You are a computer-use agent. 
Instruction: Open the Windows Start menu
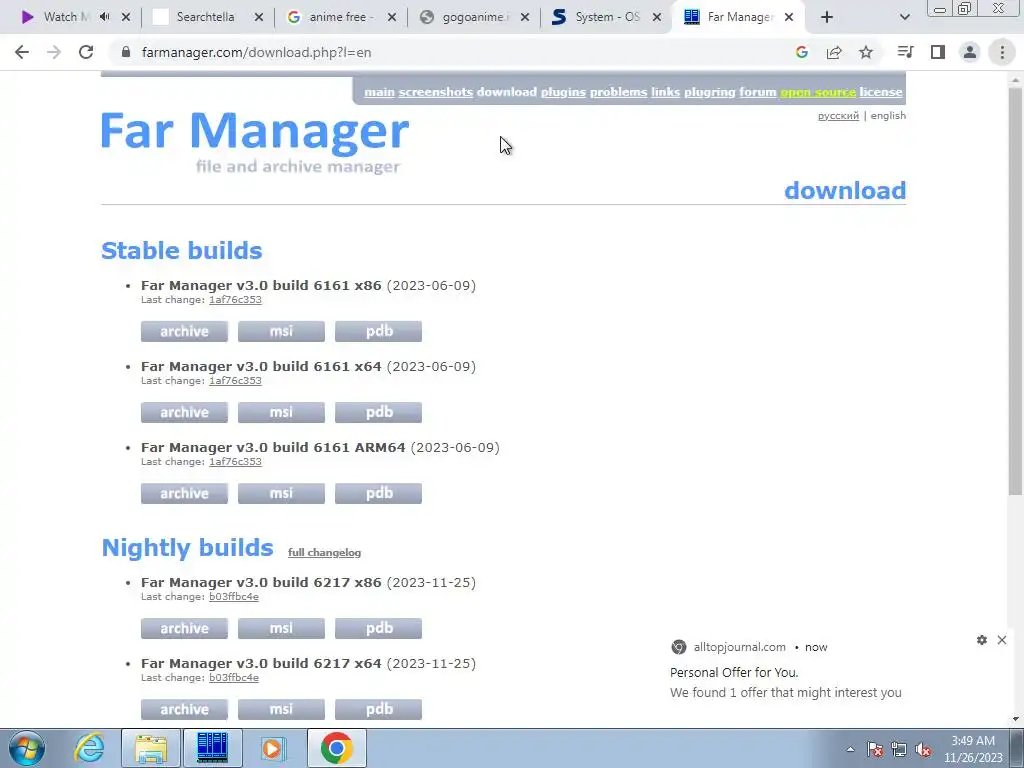(26, 748)
